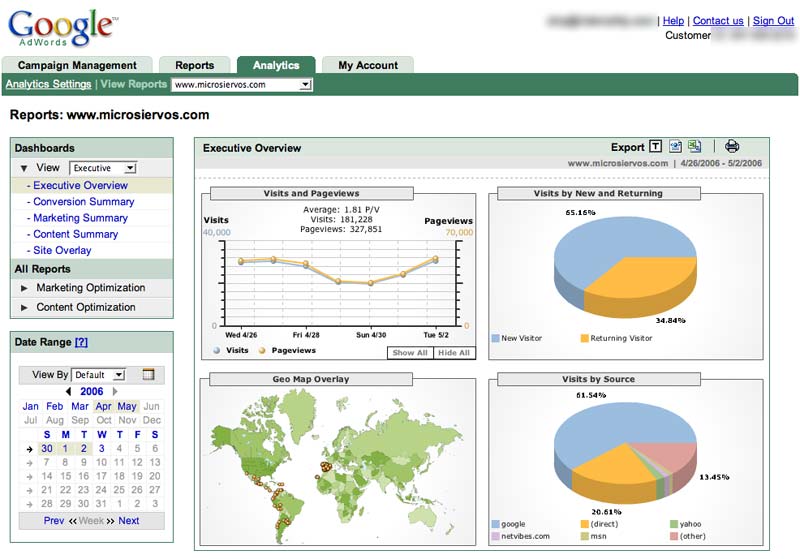This screenshot has height=559, width=800.
Task: Click Sun 4/30 data point on chart
Action: [371, 283]
